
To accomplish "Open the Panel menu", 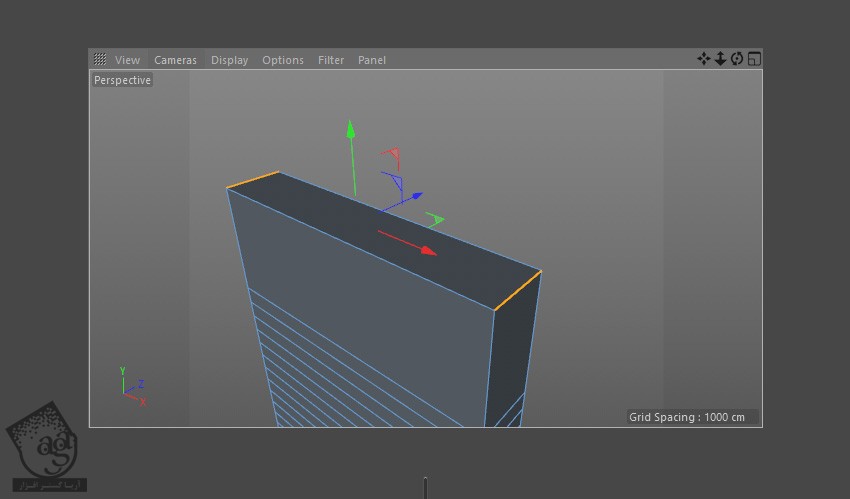I will (372, 60).
